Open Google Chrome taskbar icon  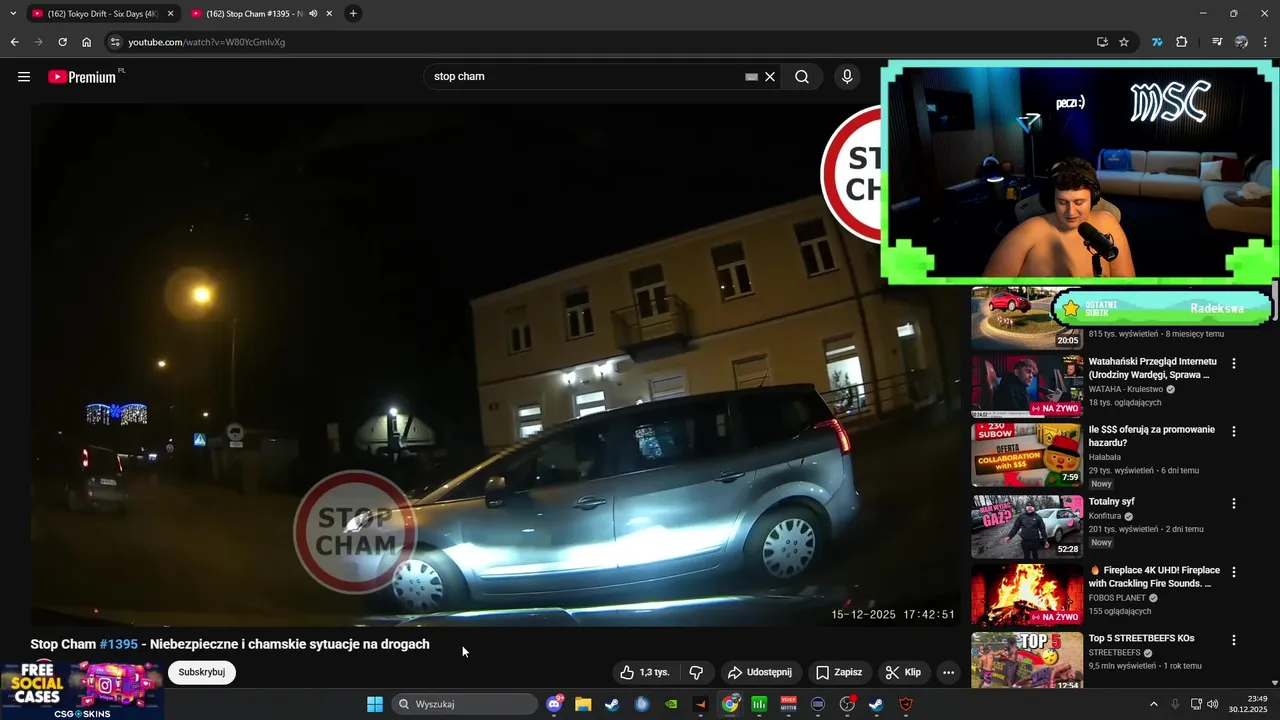[x=731, y=704]
